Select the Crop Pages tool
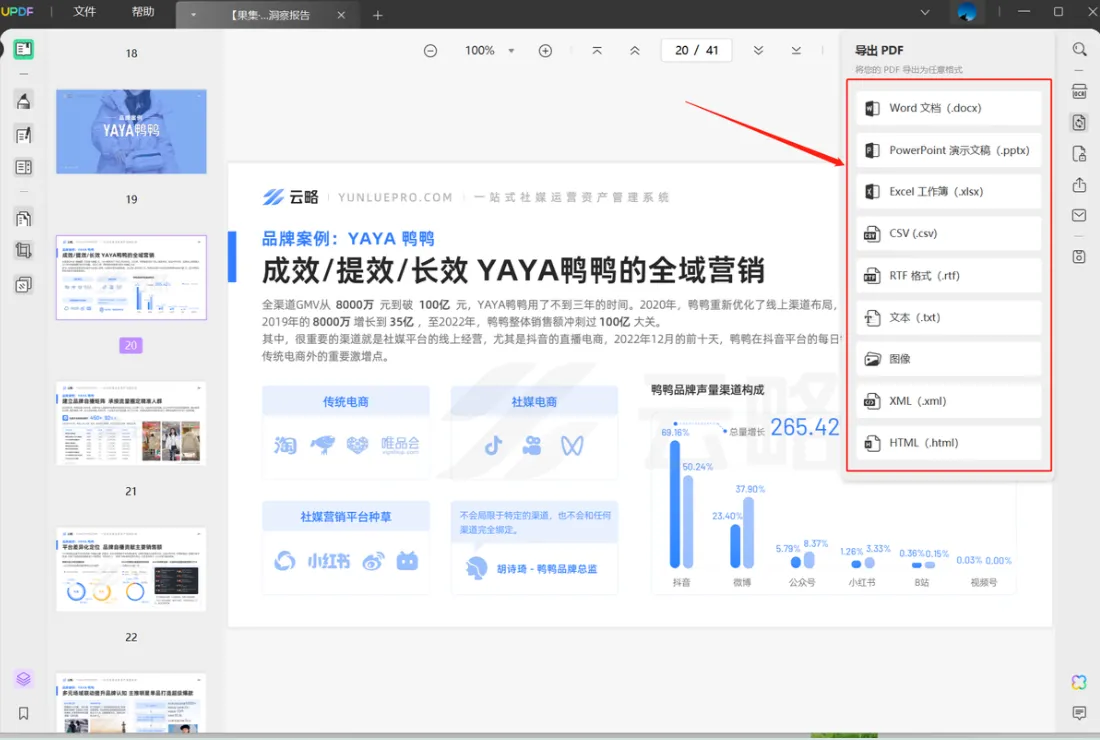1100x740 pixels. click(x=23, y=250)
